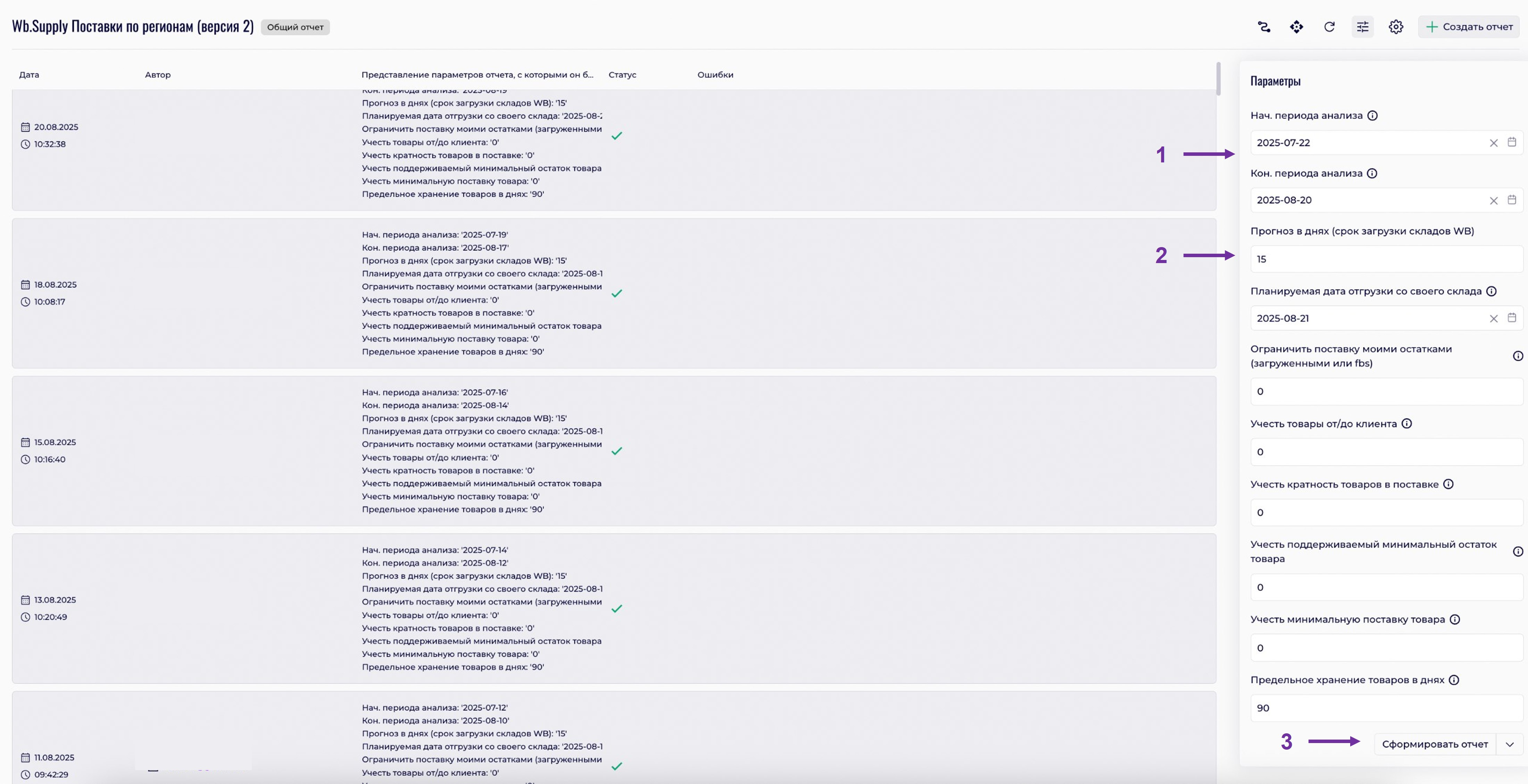1528x784 pixels.
Task: Show info for Учесть кратность товаров
Action: pos(1448,484)
